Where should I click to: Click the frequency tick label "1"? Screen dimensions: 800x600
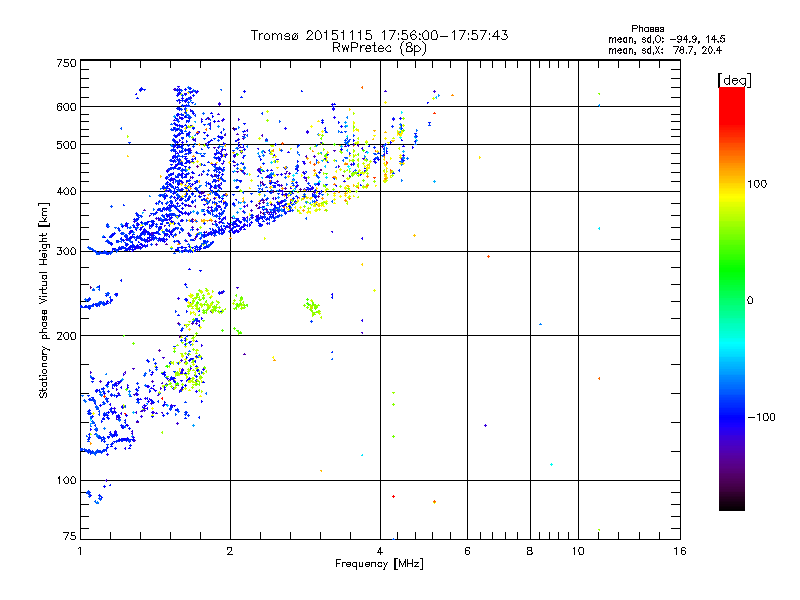[x=80, y=551]
